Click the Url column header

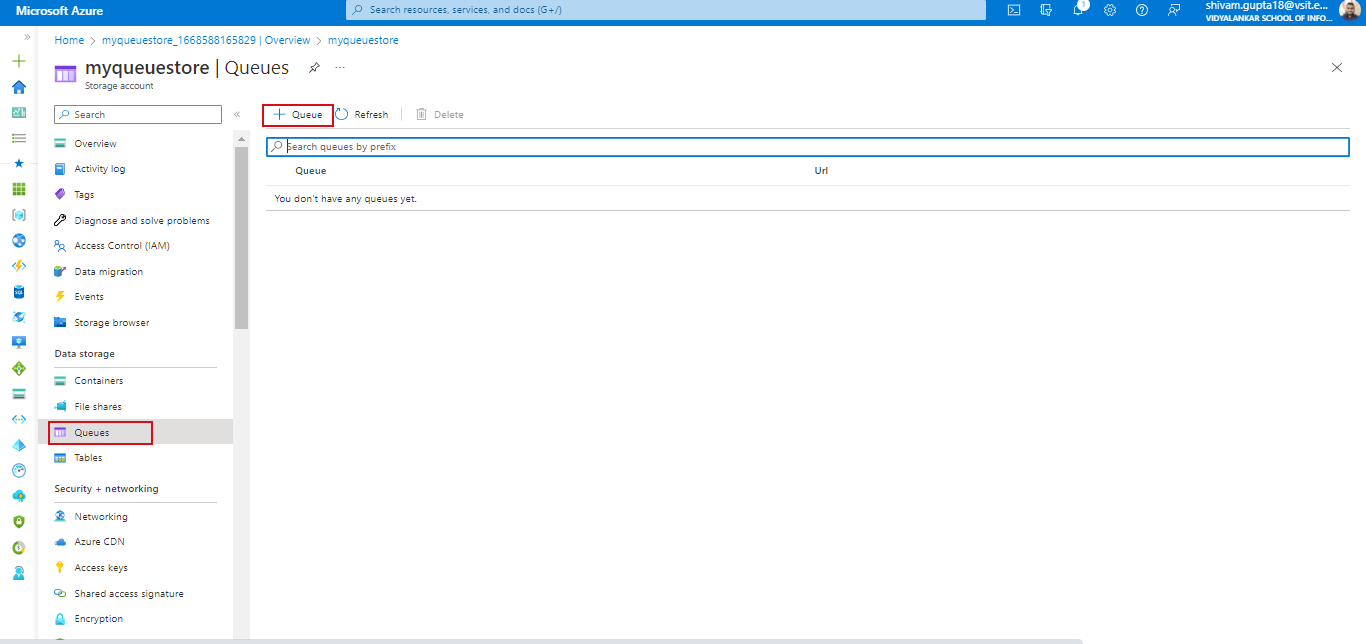(821, 171)
